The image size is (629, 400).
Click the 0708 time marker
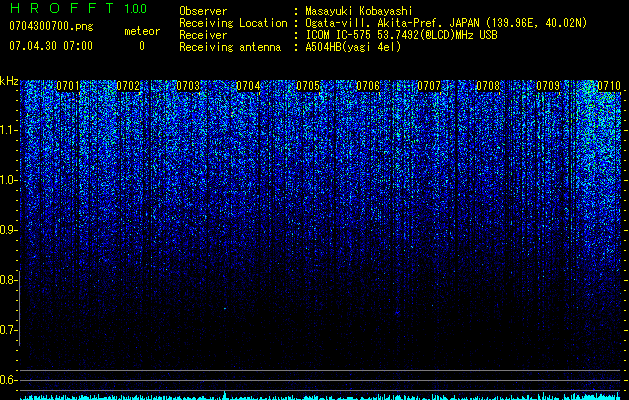click(488, 86)
